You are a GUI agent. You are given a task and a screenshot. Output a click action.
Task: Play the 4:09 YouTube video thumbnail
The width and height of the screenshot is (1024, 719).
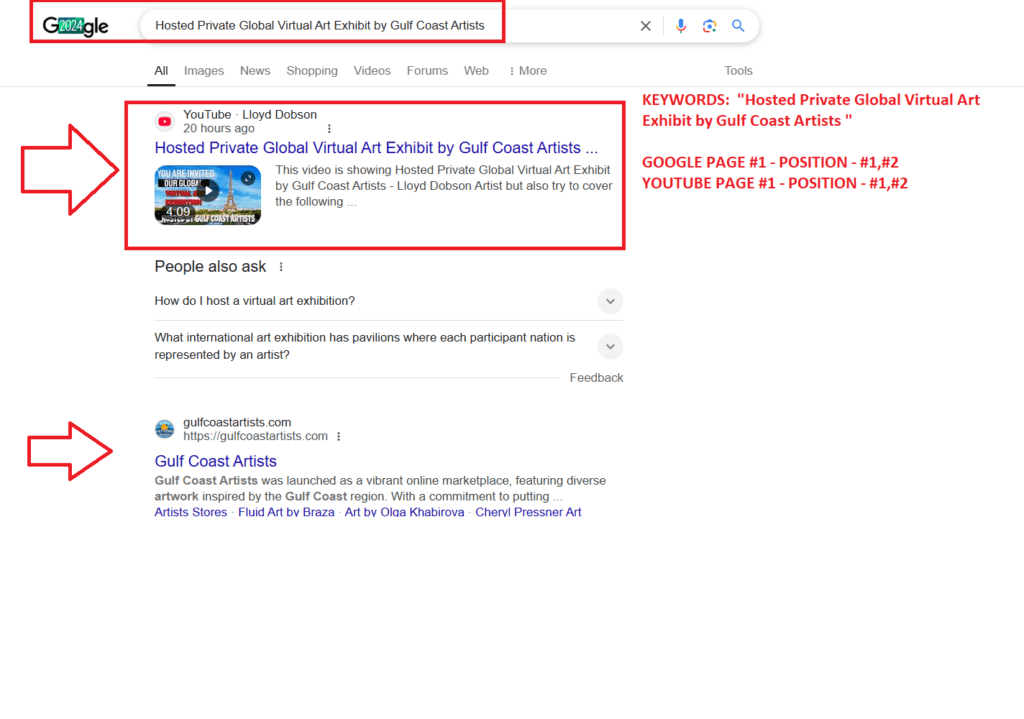pos(208,194)
